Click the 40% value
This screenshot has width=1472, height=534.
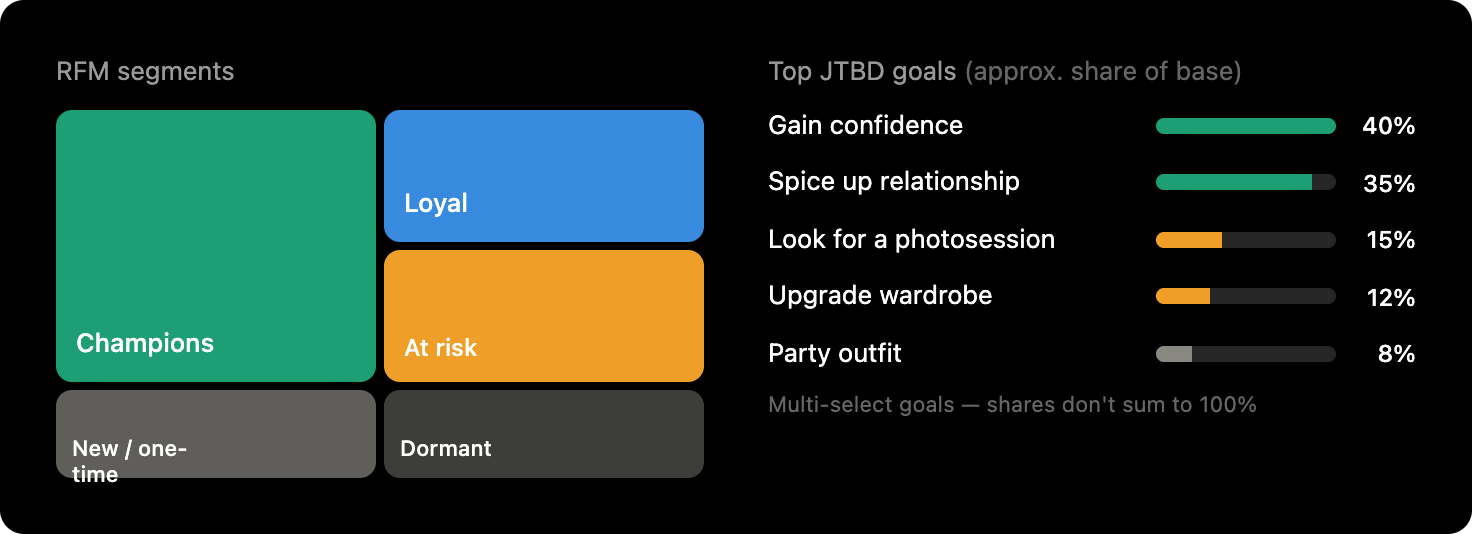pos(1389,126)
